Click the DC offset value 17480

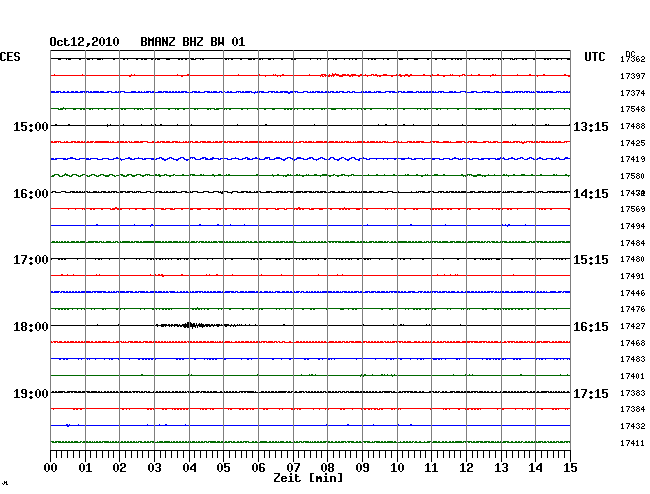pyautogui.click(x=633, y=259)
